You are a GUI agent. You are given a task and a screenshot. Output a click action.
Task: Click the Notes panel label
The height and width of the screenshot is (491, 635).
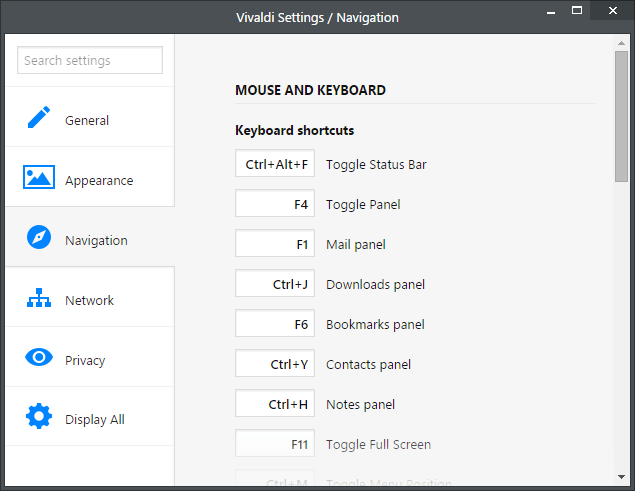(x=360, y=405)
